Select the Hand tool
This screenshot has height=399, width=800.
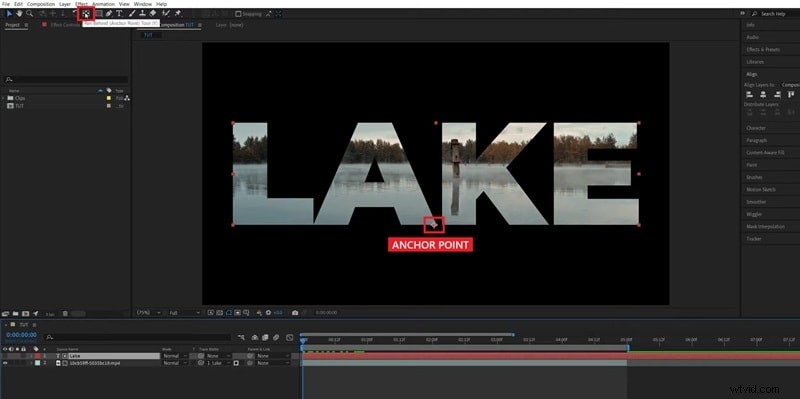19,13
